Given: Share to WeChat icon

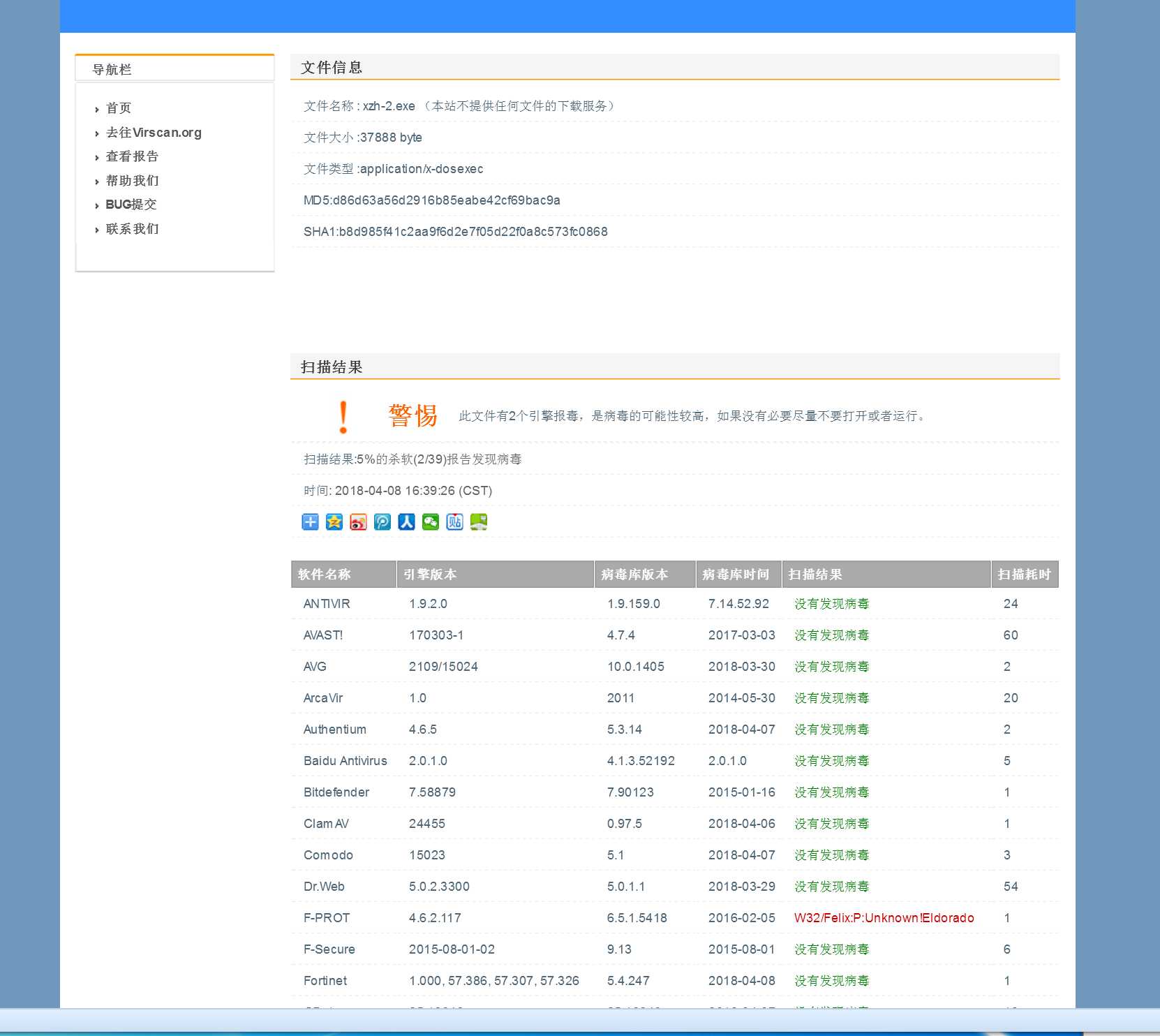Looking at the screenshot, I should (x=431, y=521).
